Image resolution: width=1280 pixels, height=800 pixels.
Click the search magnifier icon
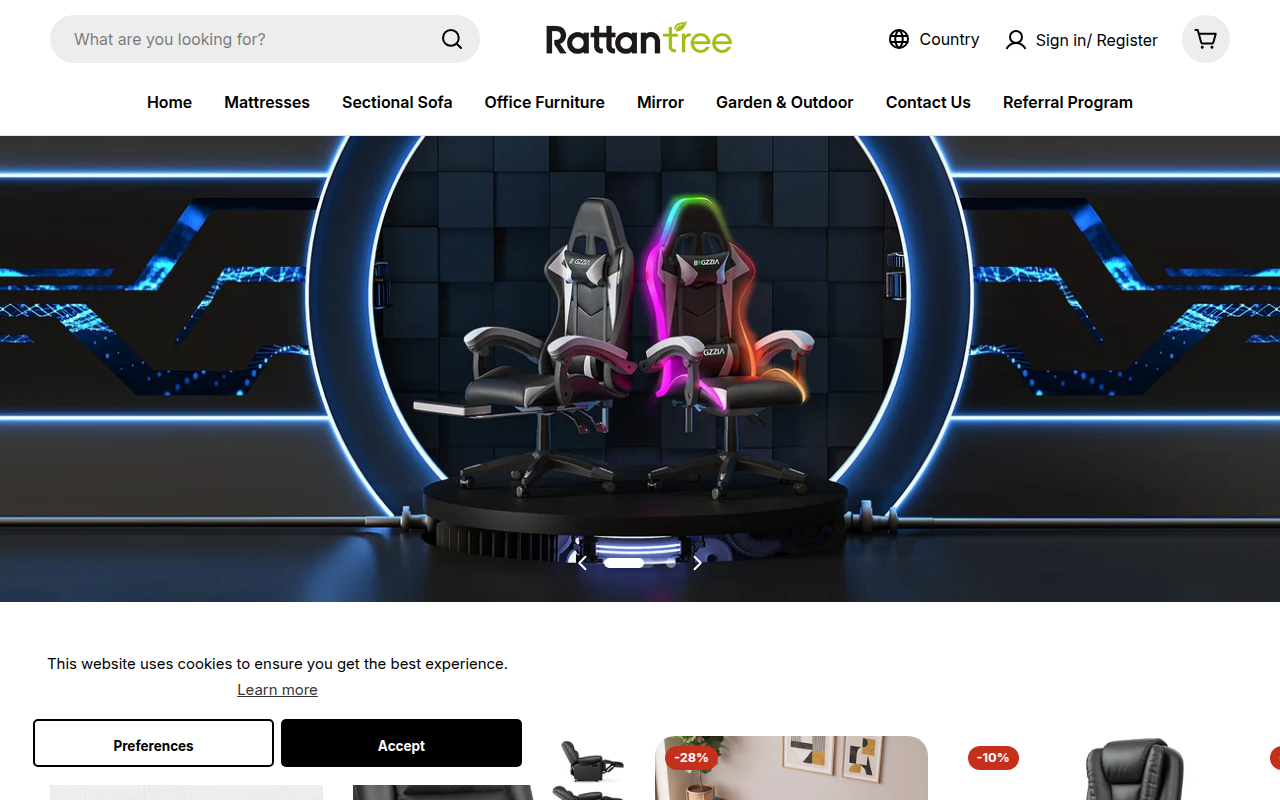452,39
